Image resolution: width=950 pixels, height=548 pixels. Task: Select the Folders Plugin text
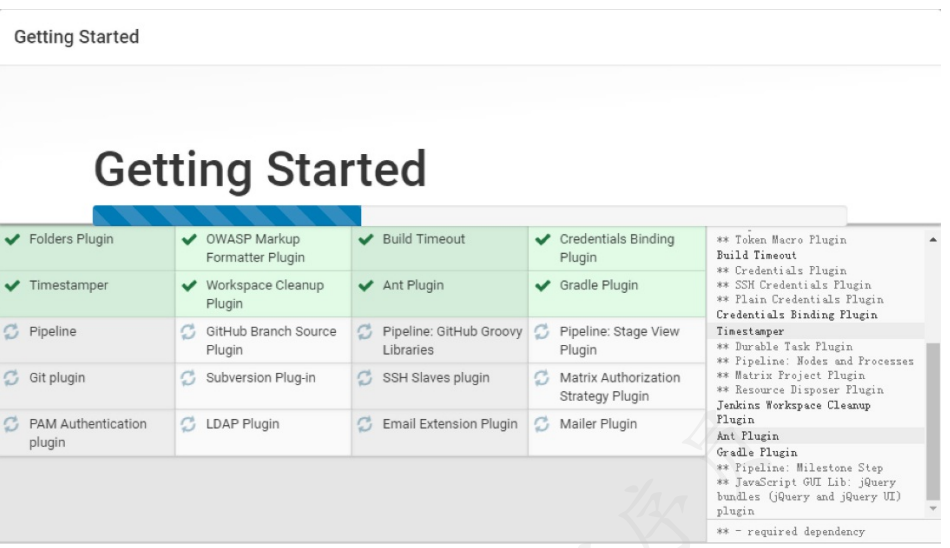click(71, 239)
